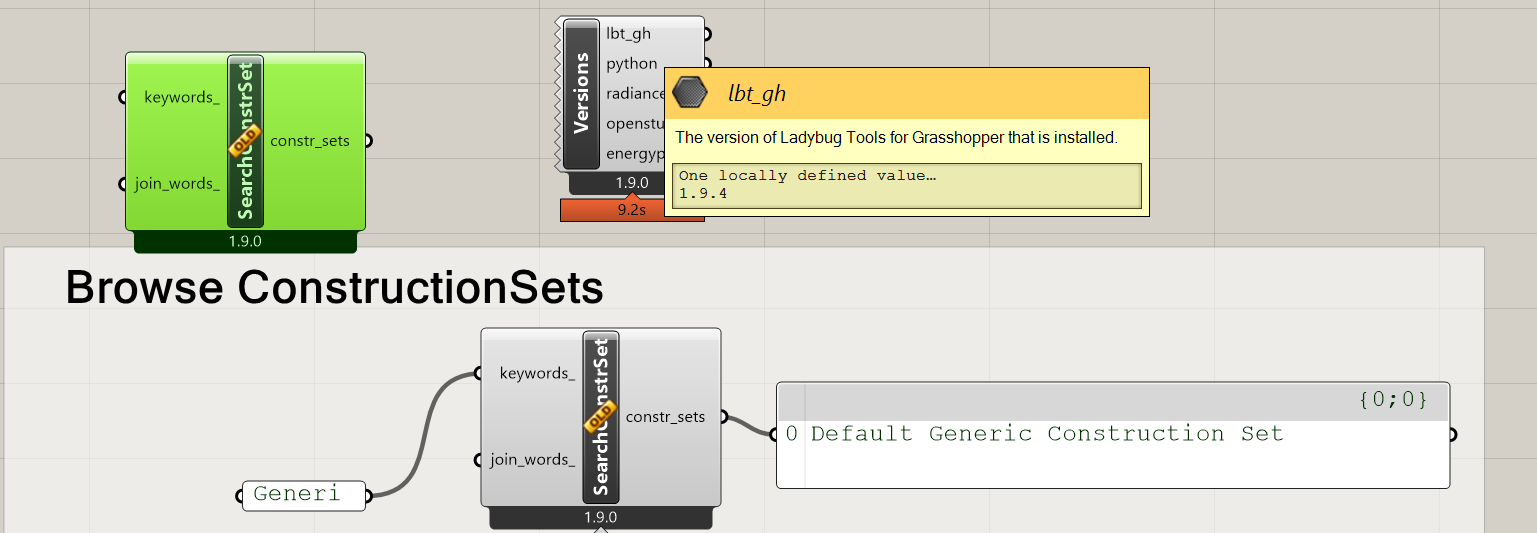Click output grip of Construction Set panel
1537x533 pixels.
[1452, 435]
